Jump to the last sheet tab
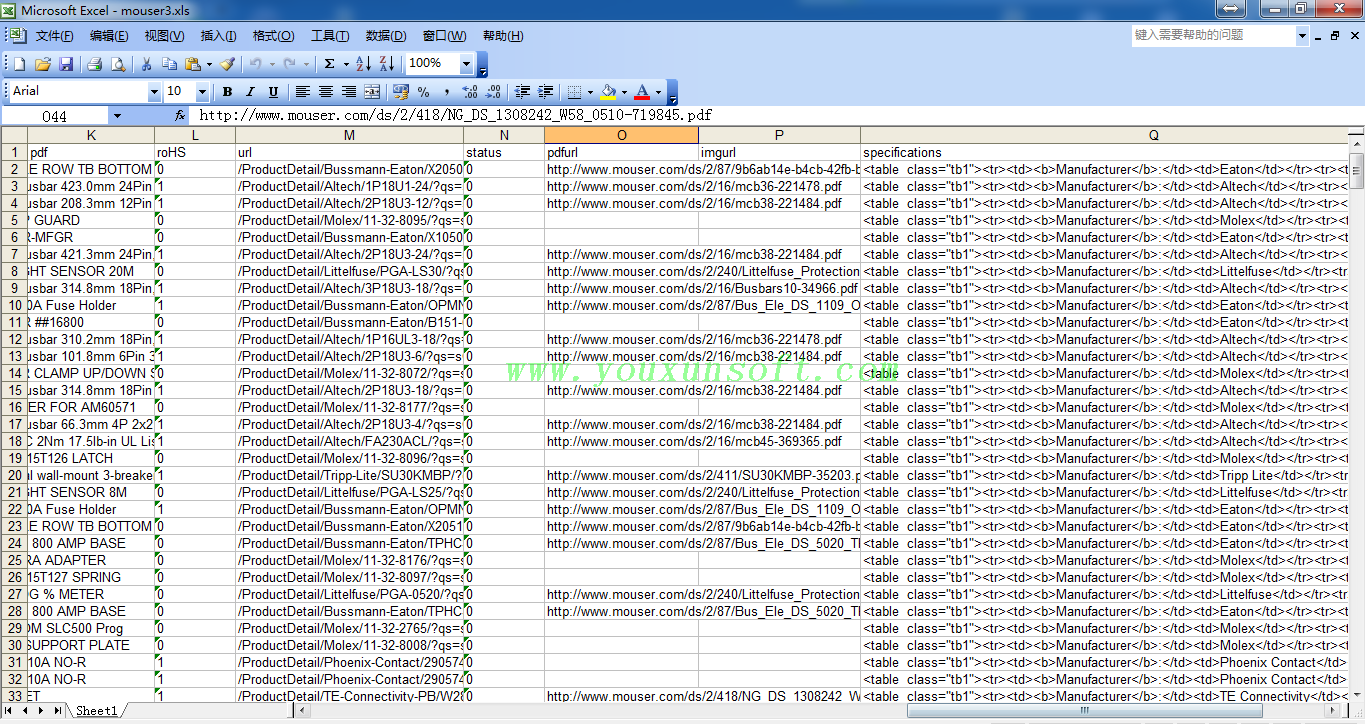Image resolution: width=1365 pixels, height=724 pixels. point(58,711)
